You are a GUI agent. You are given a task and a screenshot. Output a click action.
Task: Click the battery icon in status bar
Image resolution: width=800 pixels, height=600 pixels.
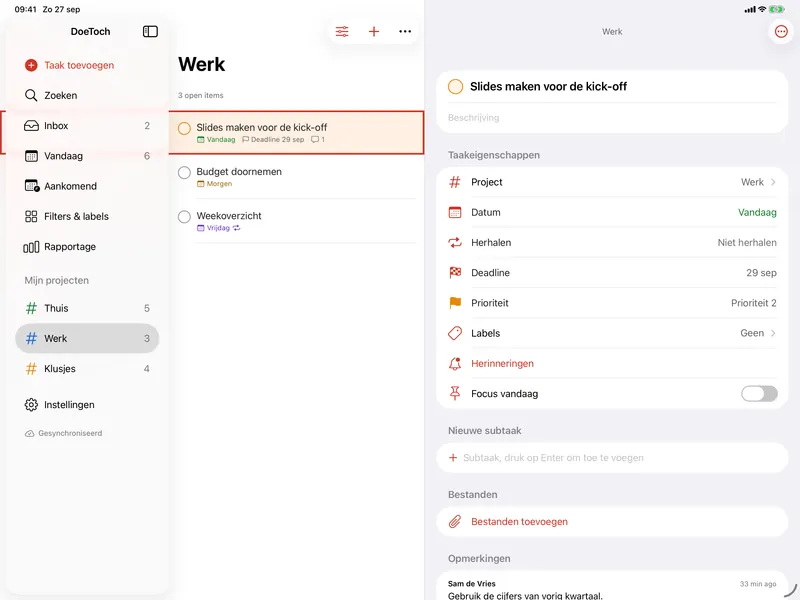(776, 9)
